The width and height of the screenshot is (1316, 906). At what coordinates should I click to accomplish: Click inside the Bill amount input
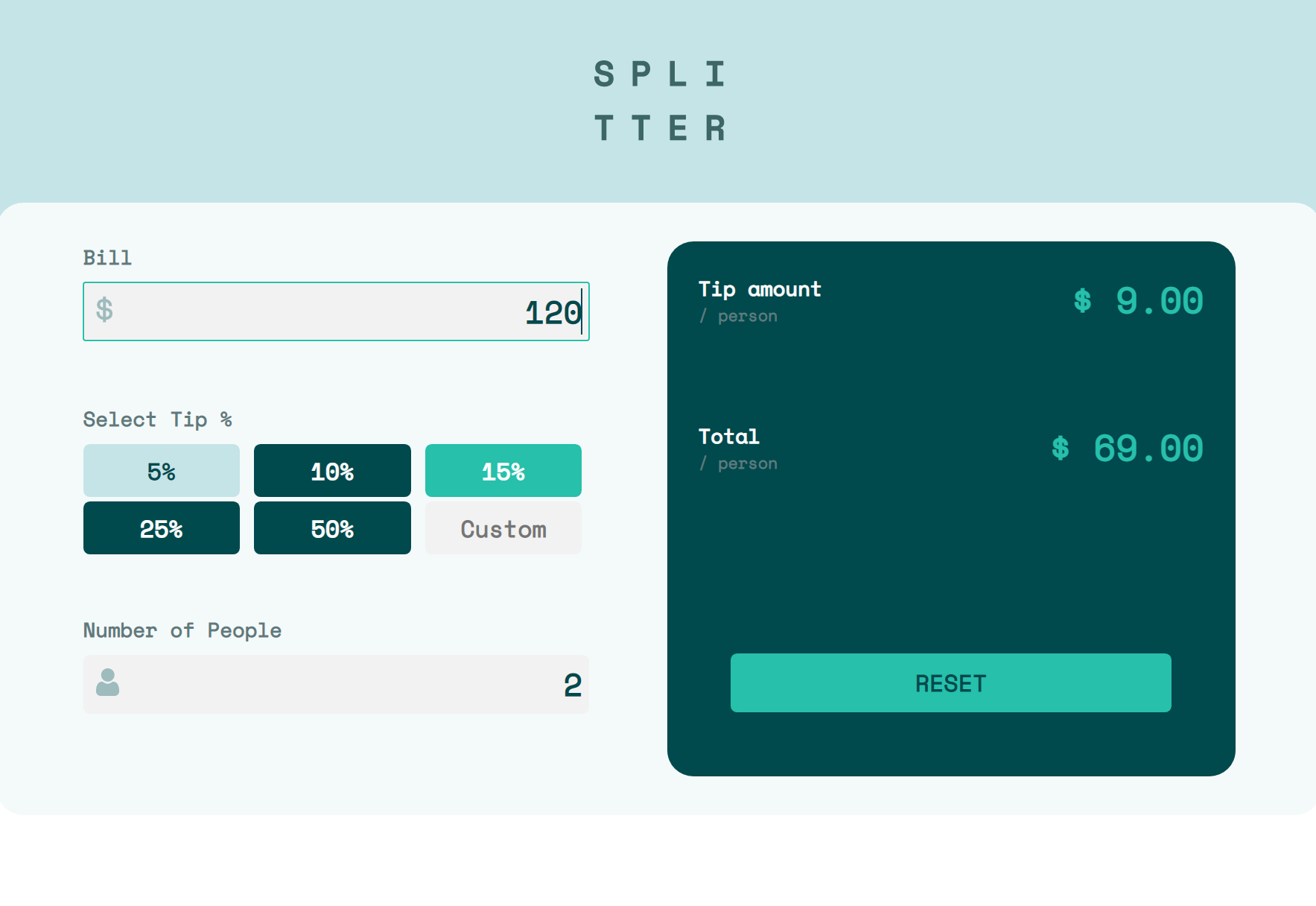(x=335, y=311)
